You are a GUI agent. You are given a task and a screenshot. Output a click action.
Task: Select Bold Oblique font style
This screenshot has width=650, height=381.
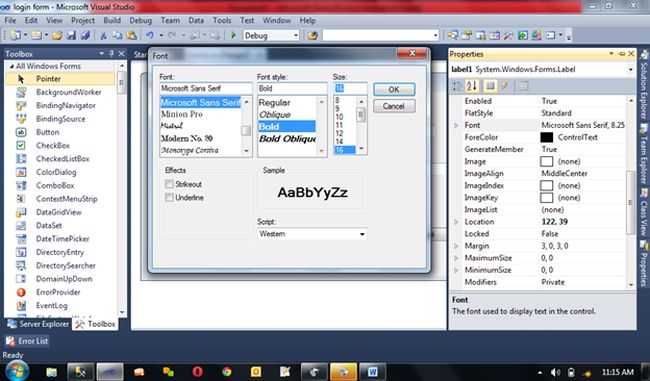(x=286, y=139)
